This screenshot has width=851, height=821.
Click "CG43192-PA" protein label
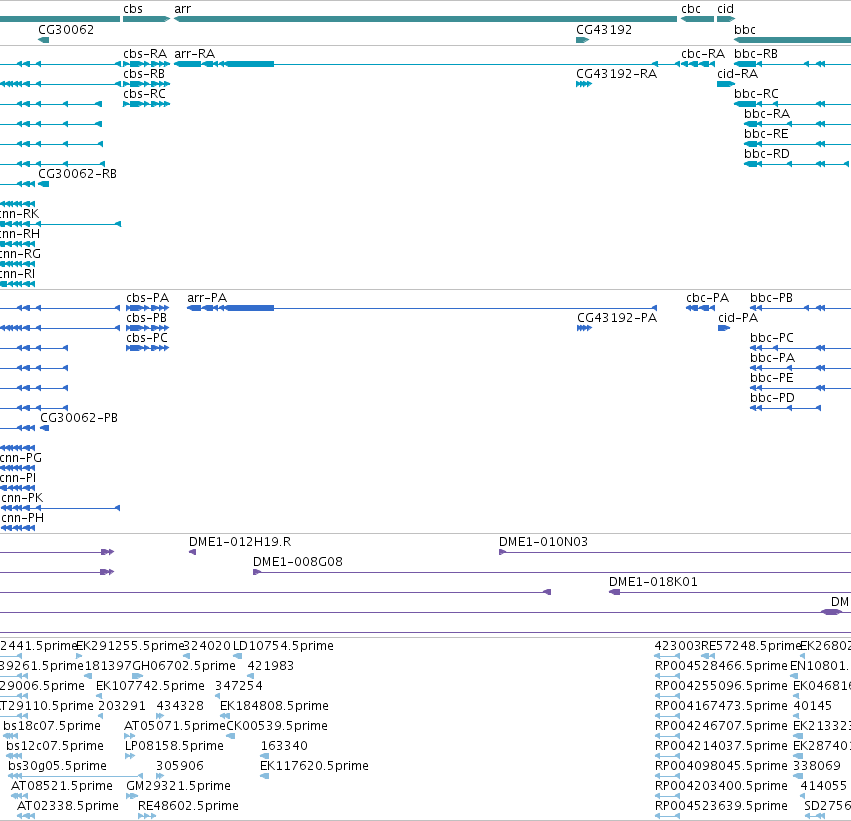[617, 319]
